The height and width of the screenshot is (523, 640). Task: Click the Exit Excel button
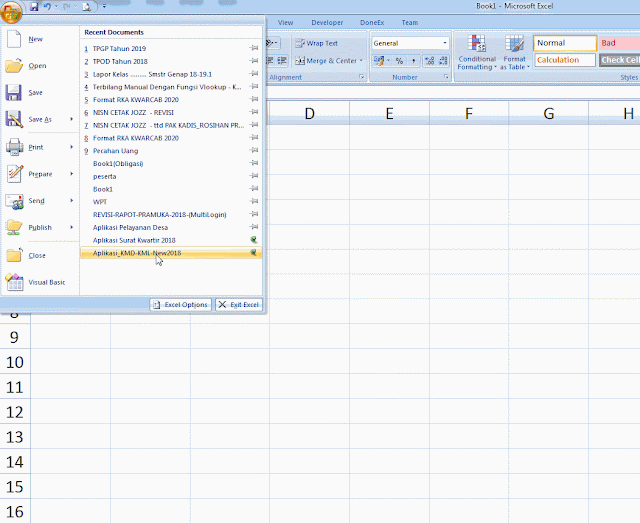click(x=238, y=305)
